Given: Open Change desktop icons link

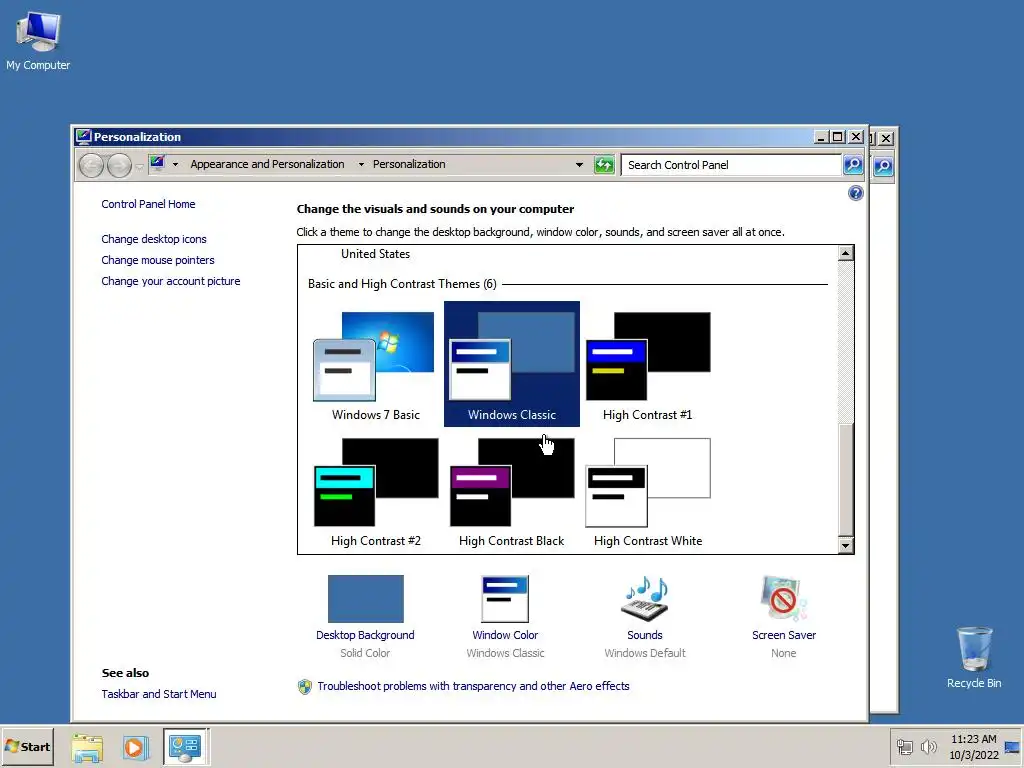Looking at the screenshot, I should coord(153,239).
